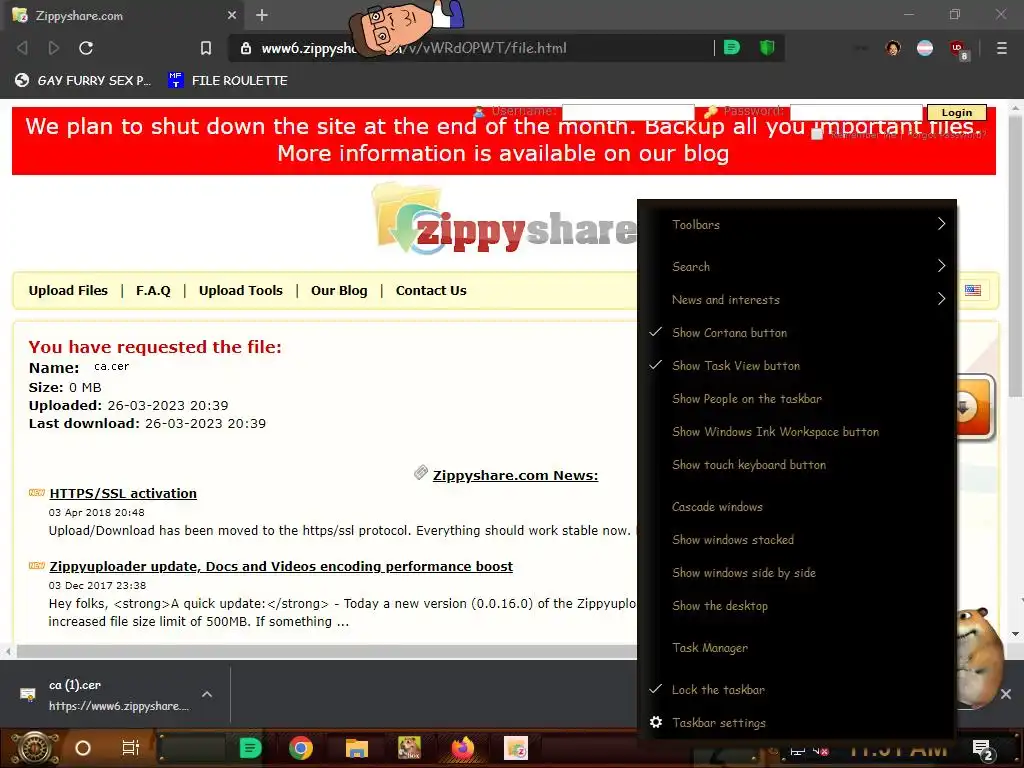This screenshot has width=1024, height=768.
Task: Open Taskbar settings
Action: pos(797,722)
